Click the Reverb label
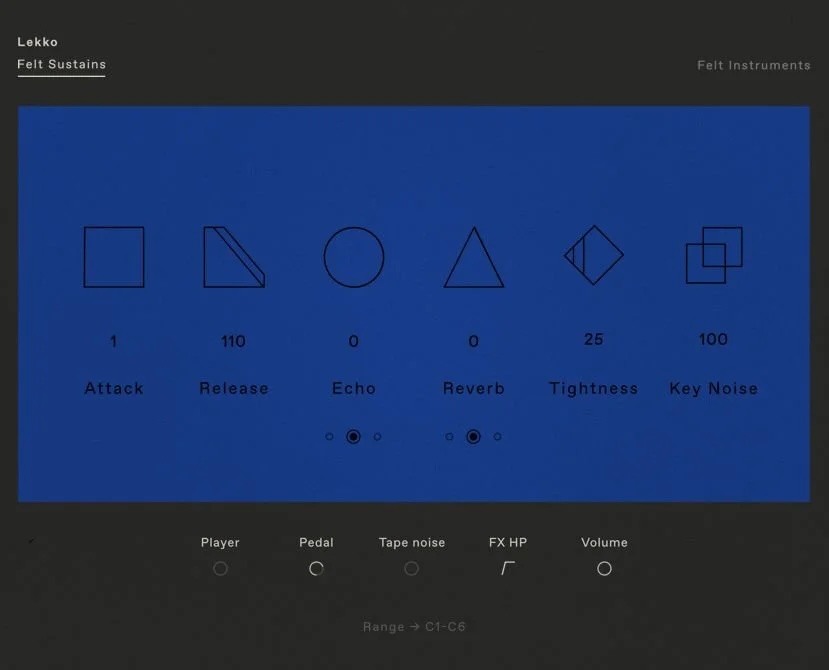829x670 pixels. [x=474, y=388]
